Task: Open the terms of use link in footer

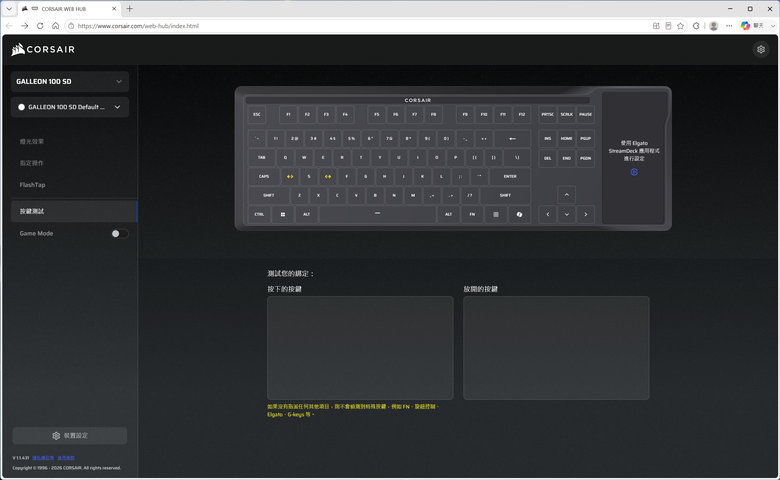Action: point(66,458)
